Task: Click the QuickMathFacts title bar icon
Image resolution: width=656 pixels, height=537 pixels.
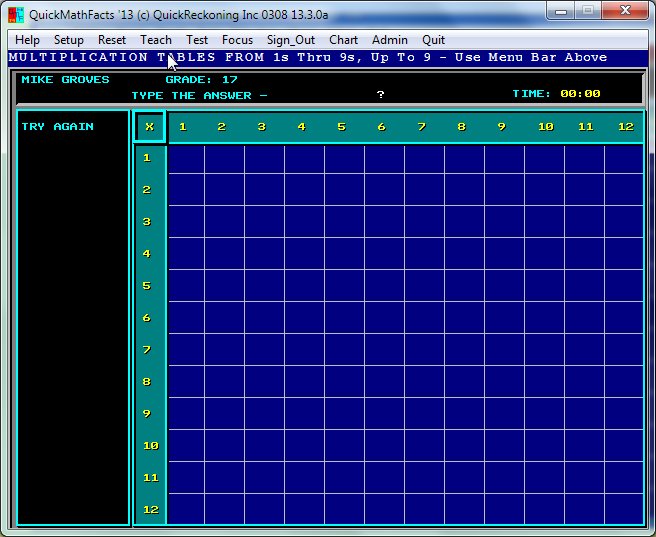Action: pyautogui.click(x=16, y=14)
